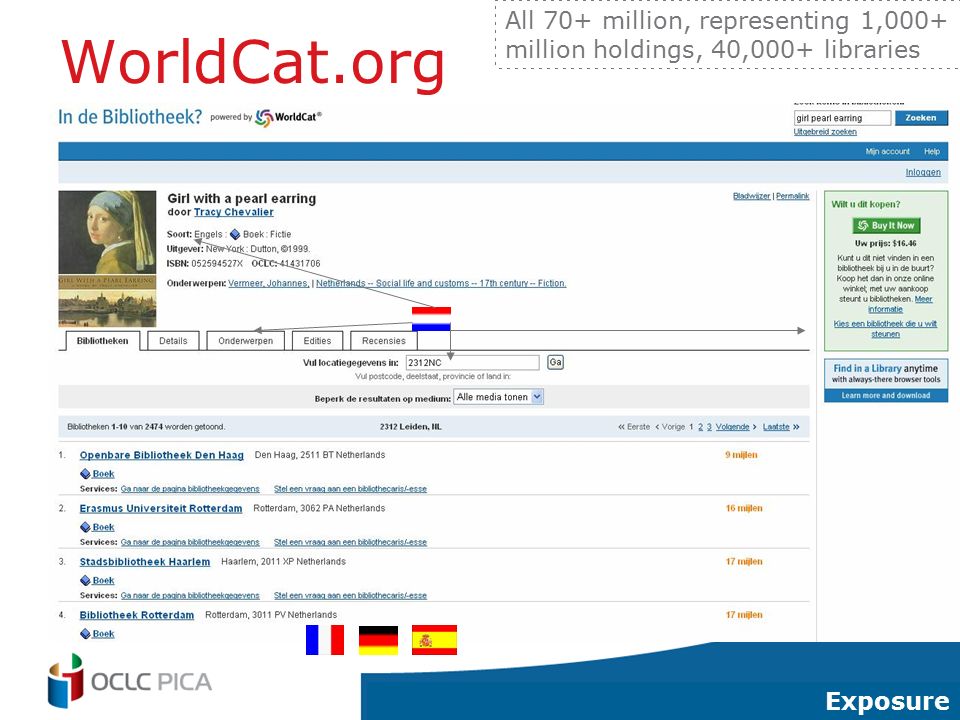Click Learn more and download banner
Image resolution: width=960 pixels, height=720 pixels.
pos(886,396)
